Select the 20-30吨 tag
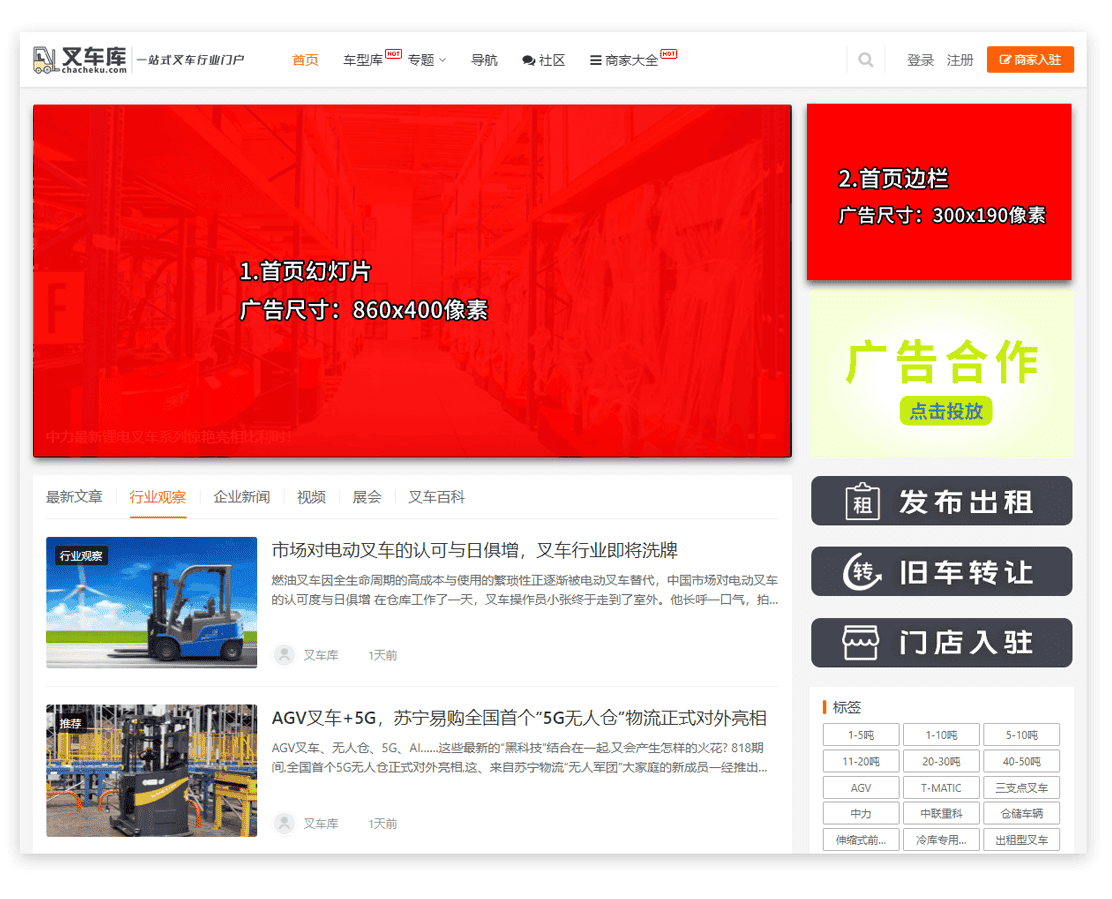 click(941, 761)
